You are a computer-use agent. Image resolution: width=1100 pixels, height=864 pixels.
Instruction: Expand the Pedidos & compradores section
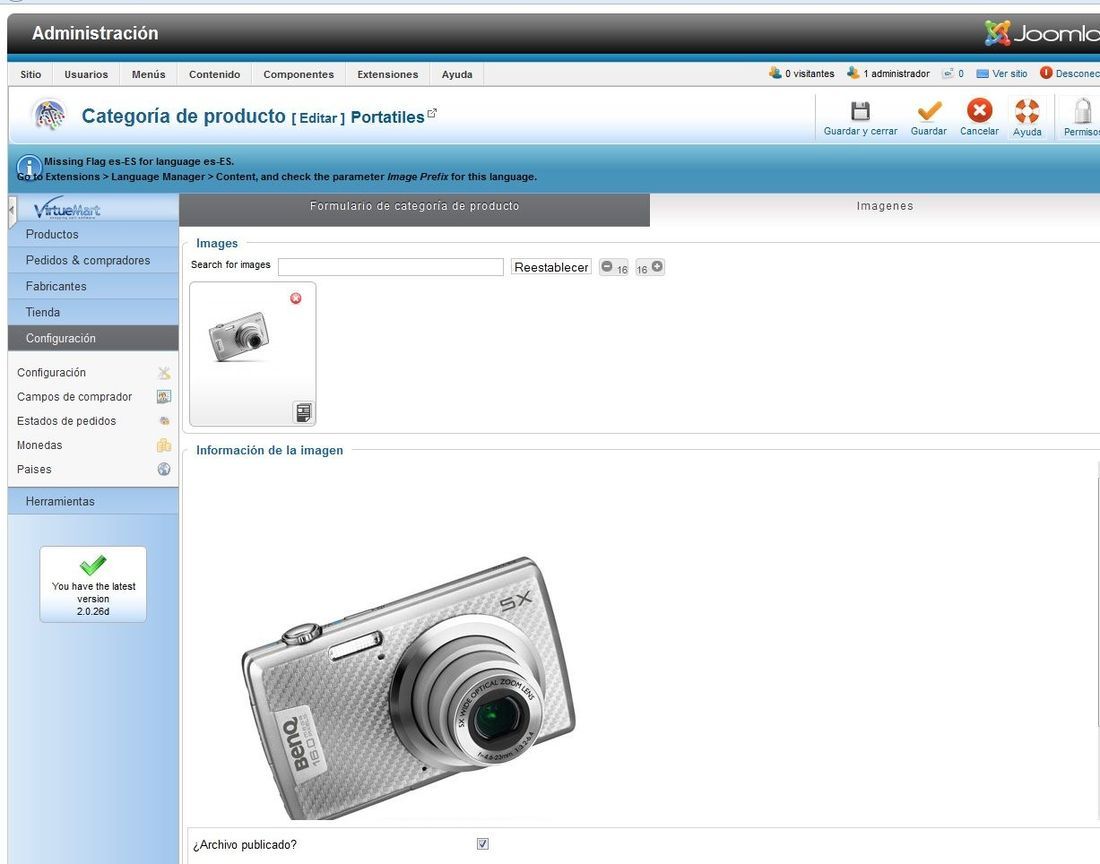(93, 260)
